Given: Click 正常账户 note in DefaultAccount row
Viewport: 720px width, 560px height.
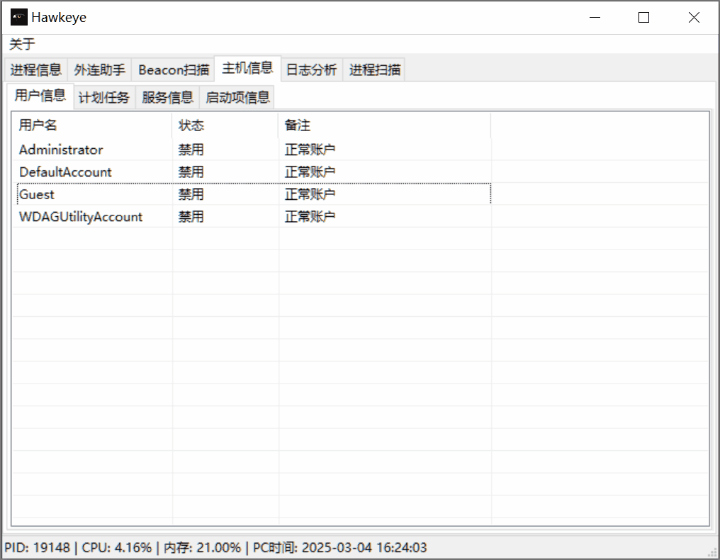Looking at the screenshot, I should click(310, 172).
